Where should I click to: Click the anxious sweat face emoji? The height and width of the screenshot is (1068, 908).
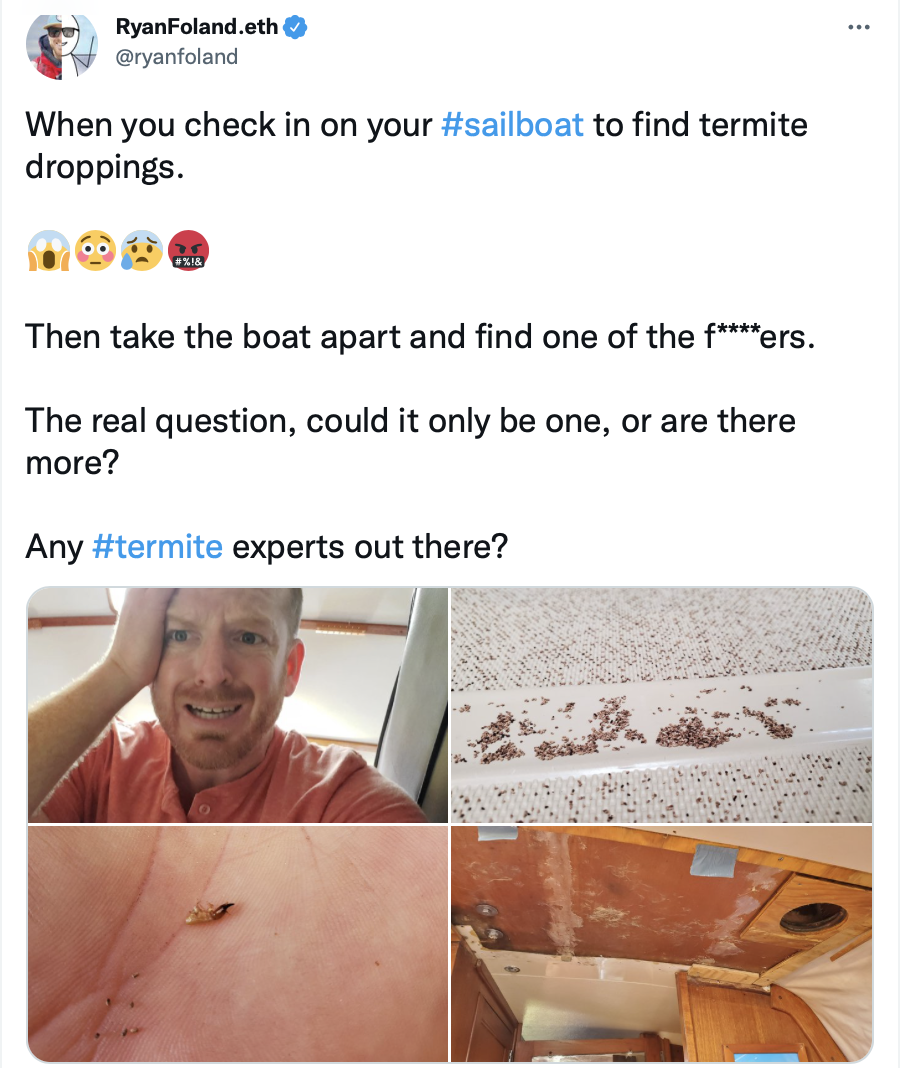point(142,251)
